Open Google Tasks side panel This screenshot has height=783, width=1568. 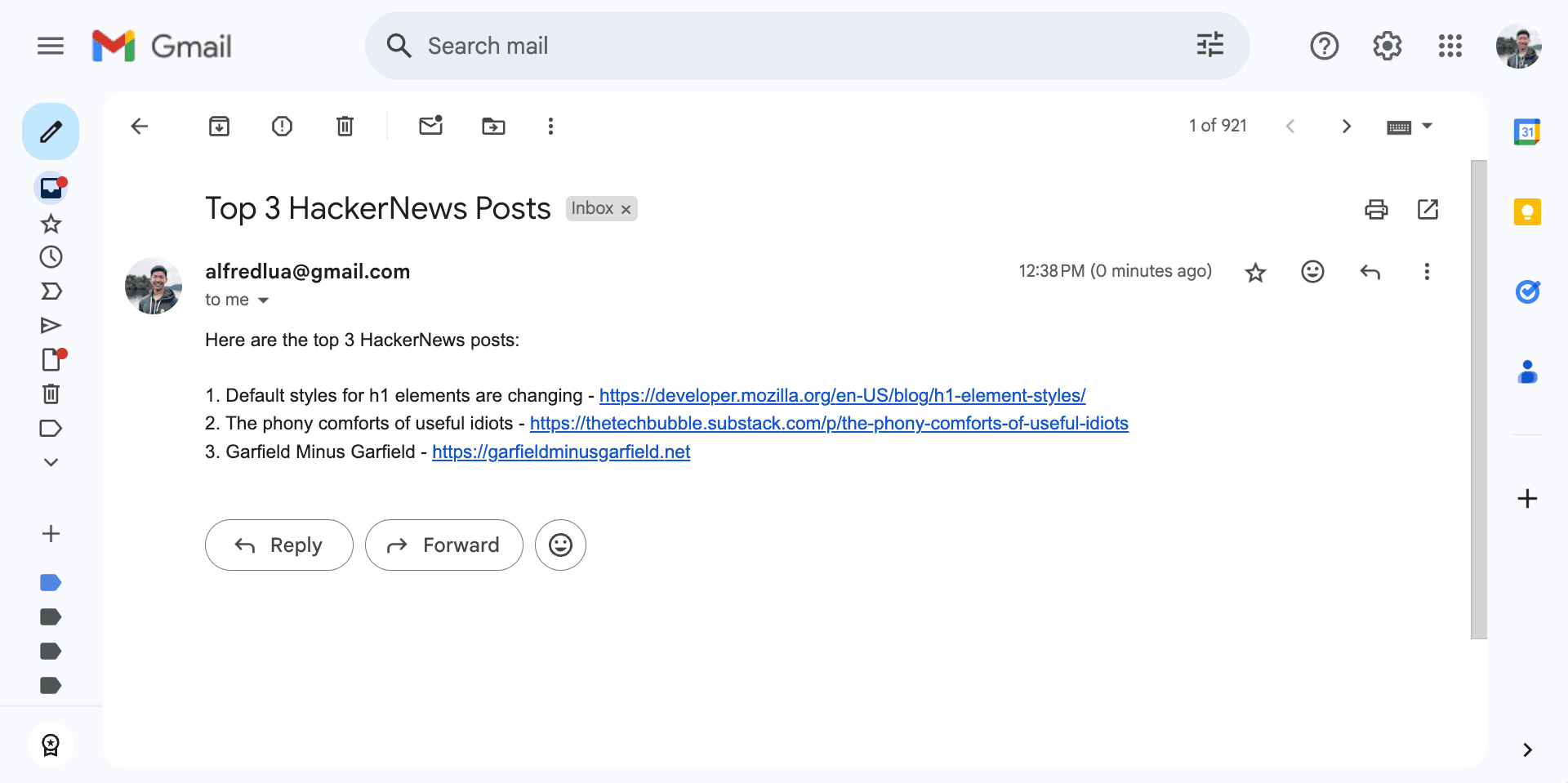[x=1527, y=291]
